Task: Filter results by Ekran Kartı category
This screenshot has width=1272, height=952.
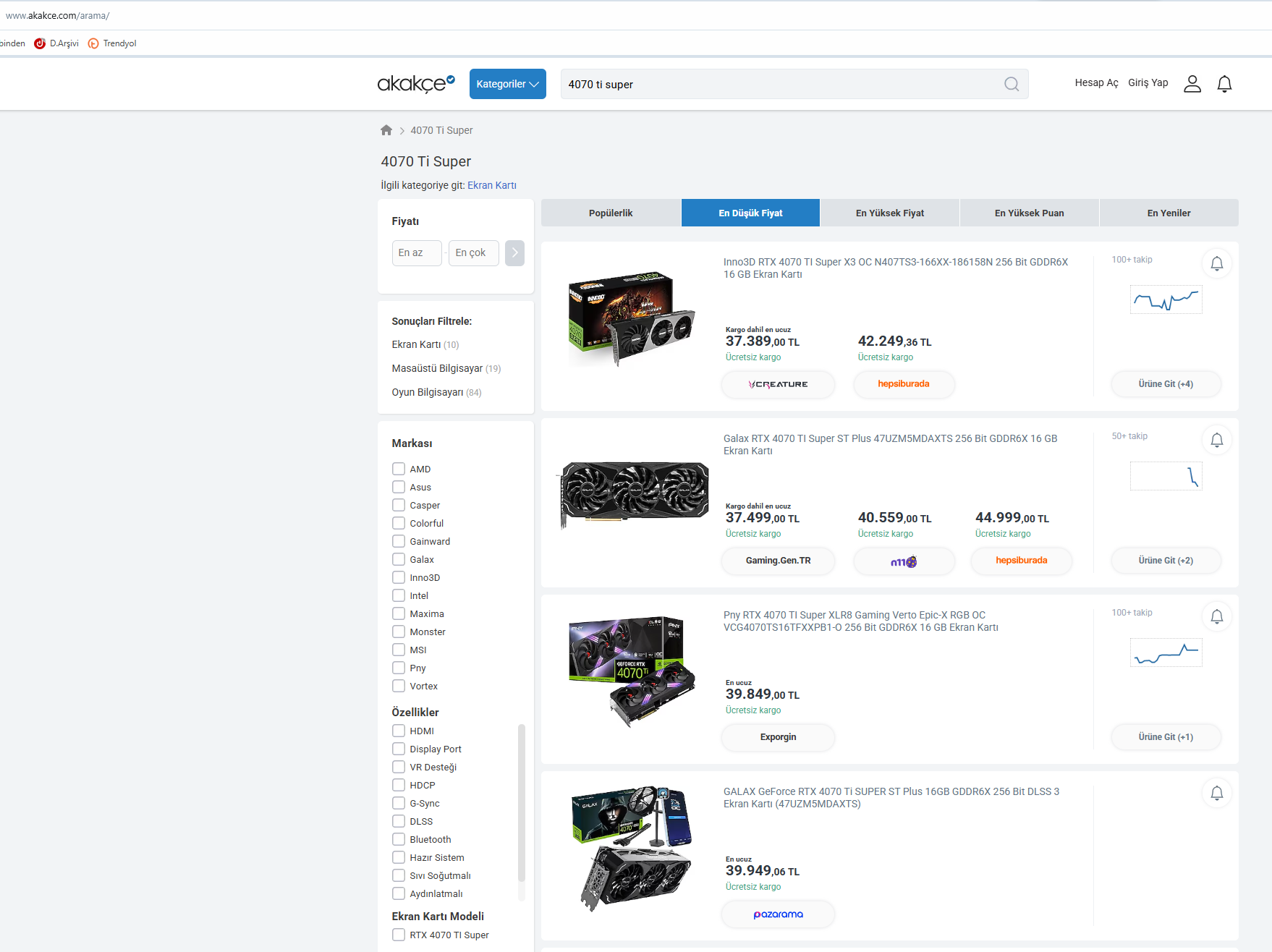Action: [x=425, y=344]
